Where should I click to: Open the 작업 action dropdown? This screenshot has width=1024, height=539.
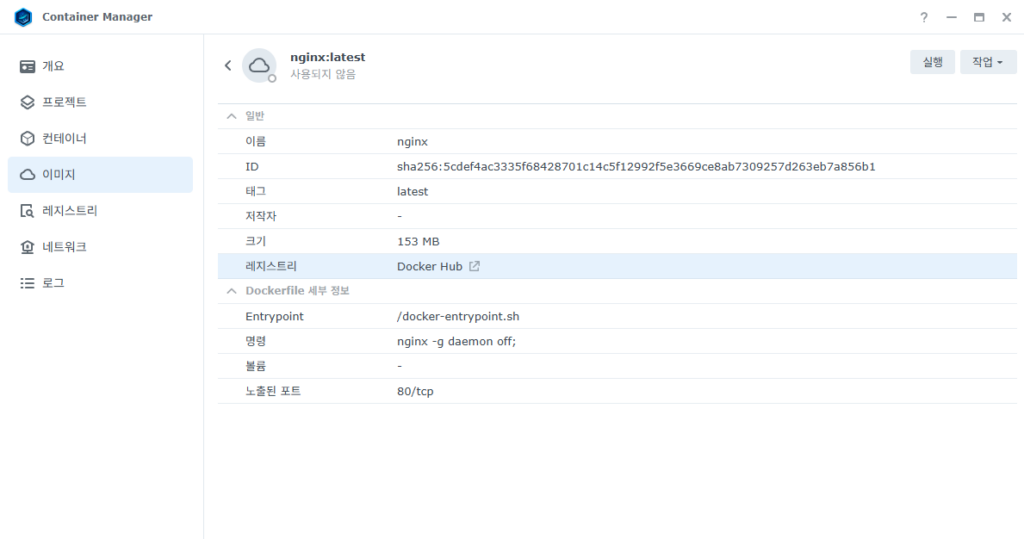coord(987,62)
